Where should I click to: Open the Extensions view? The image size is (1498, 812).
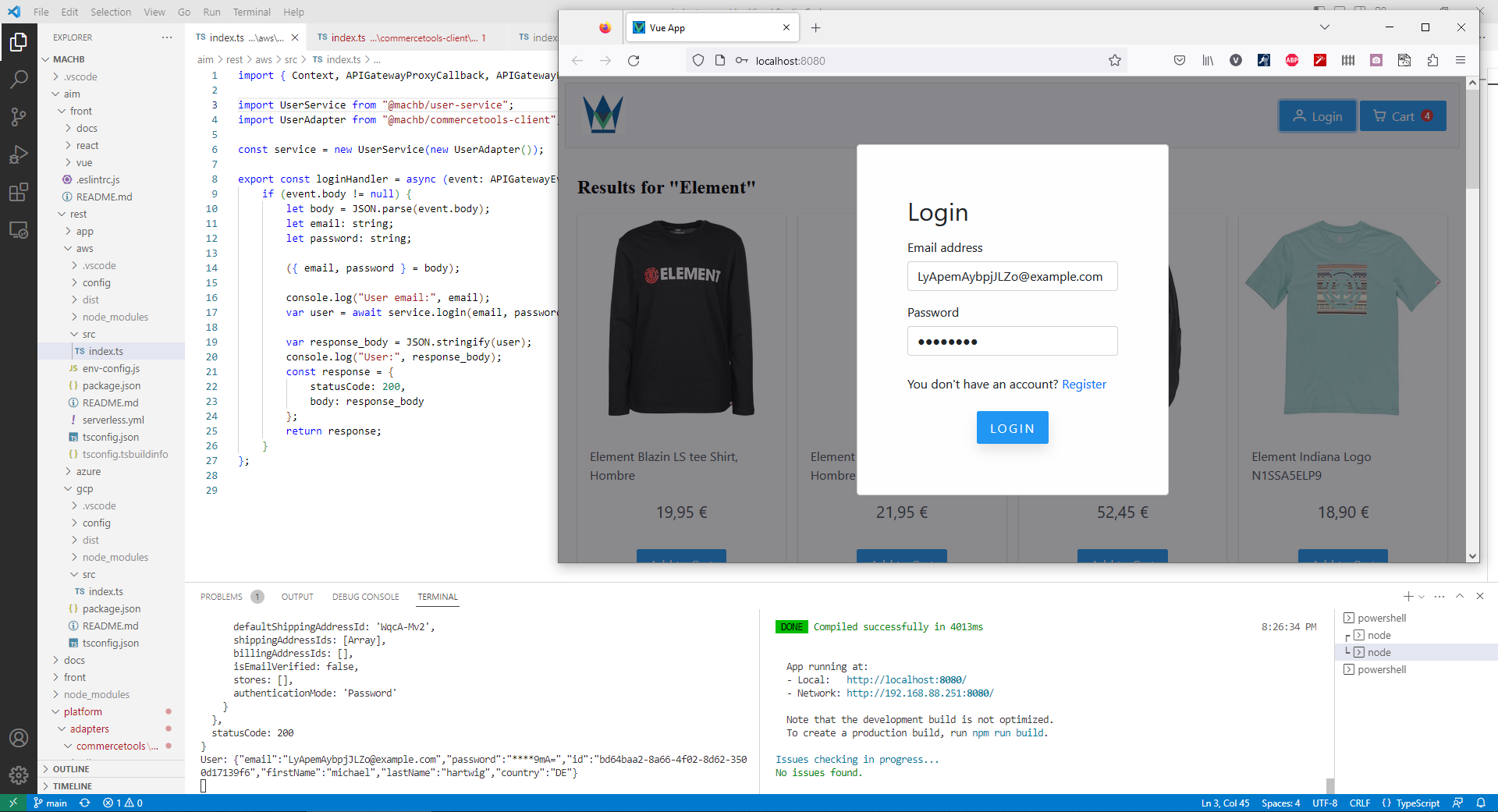point(19,192)
